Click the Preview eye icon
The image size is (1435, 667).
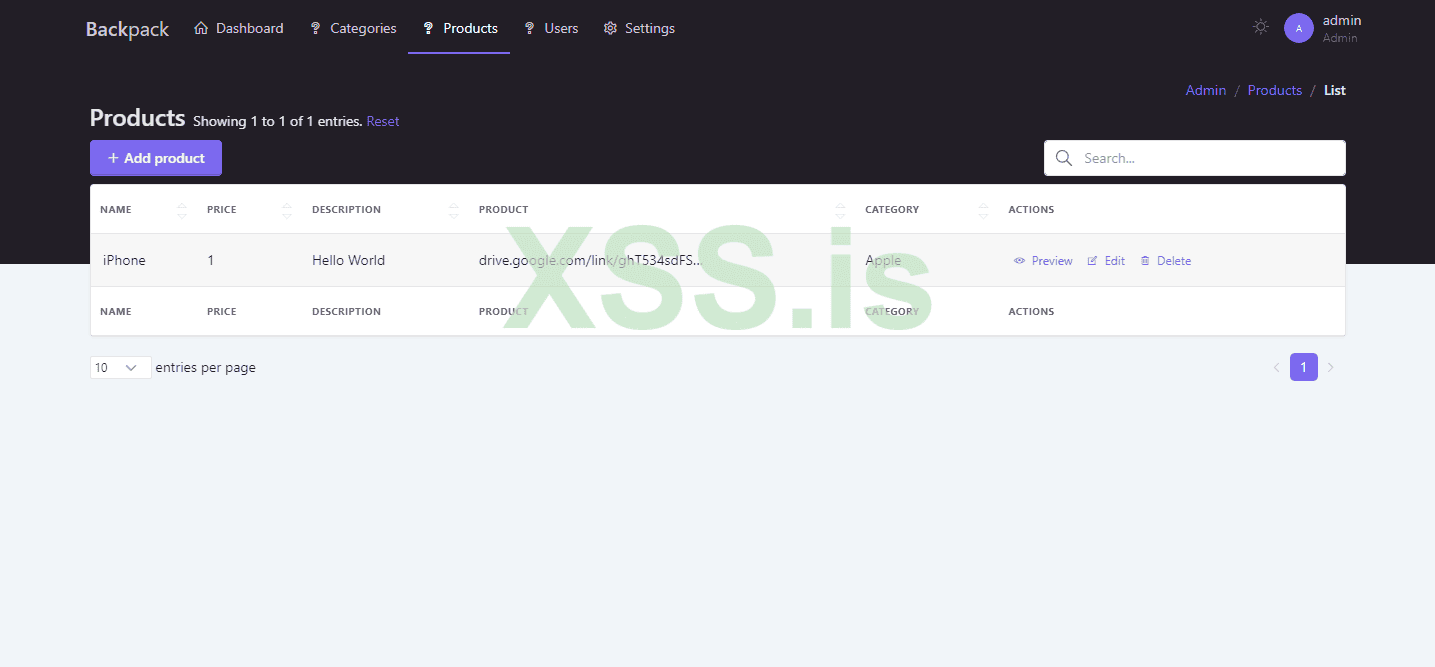(x=1019, y=261)
